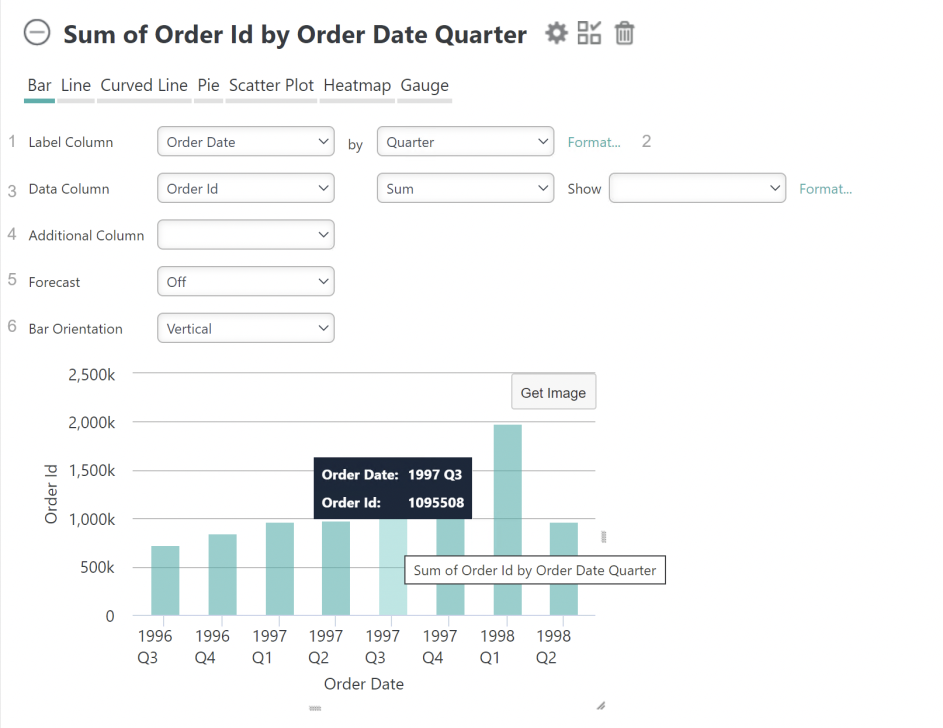Select the Heatmap chart tab
943x728 pixels.
(357, 85)
